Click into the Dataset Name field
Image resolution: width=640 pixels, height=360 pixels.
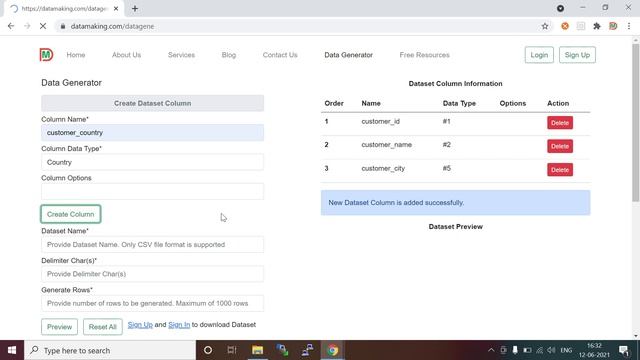click(x=152, y=244)
